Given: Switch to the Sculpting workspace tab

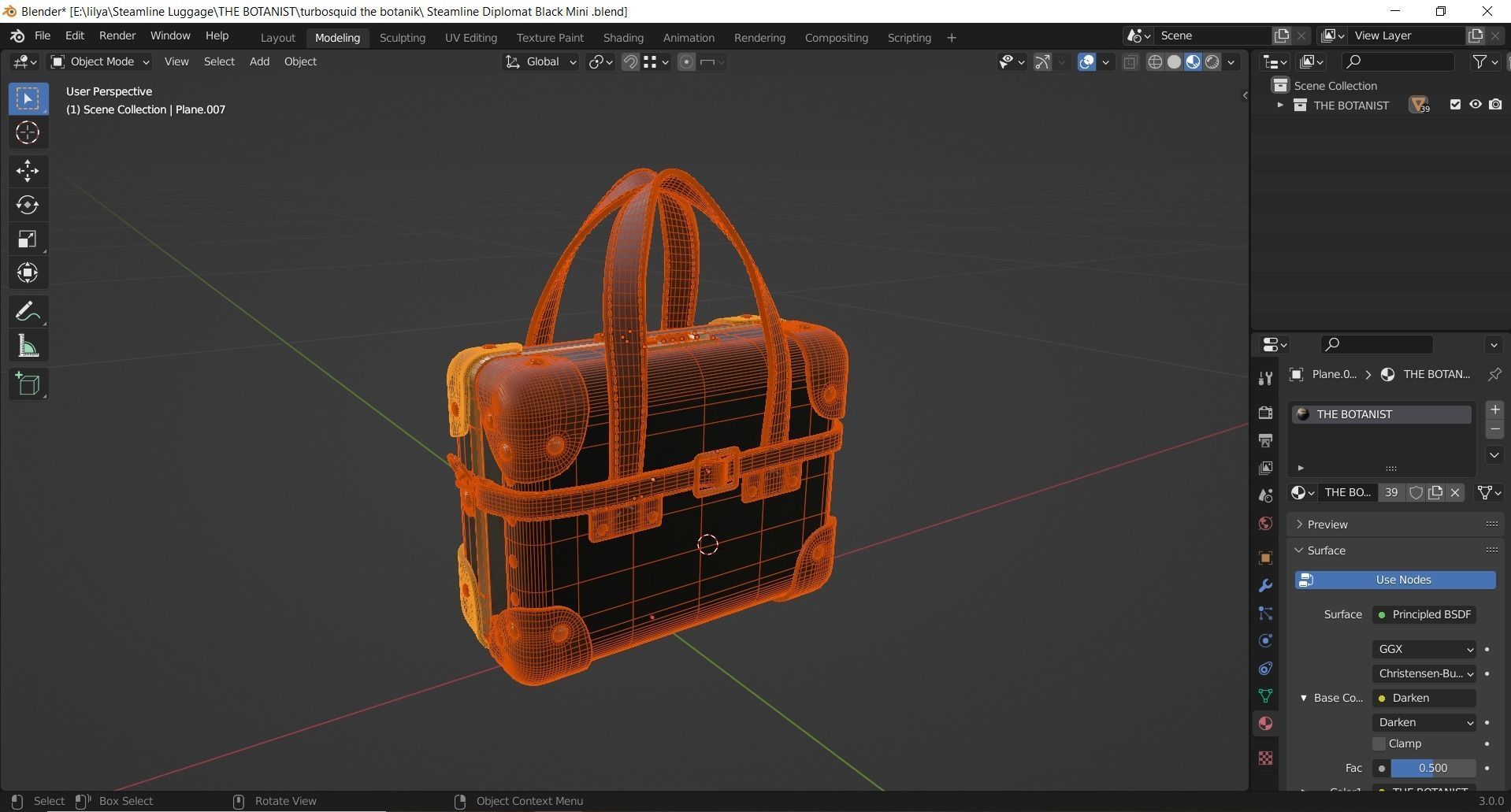Looking at the screenshot, I should point(402,38).
